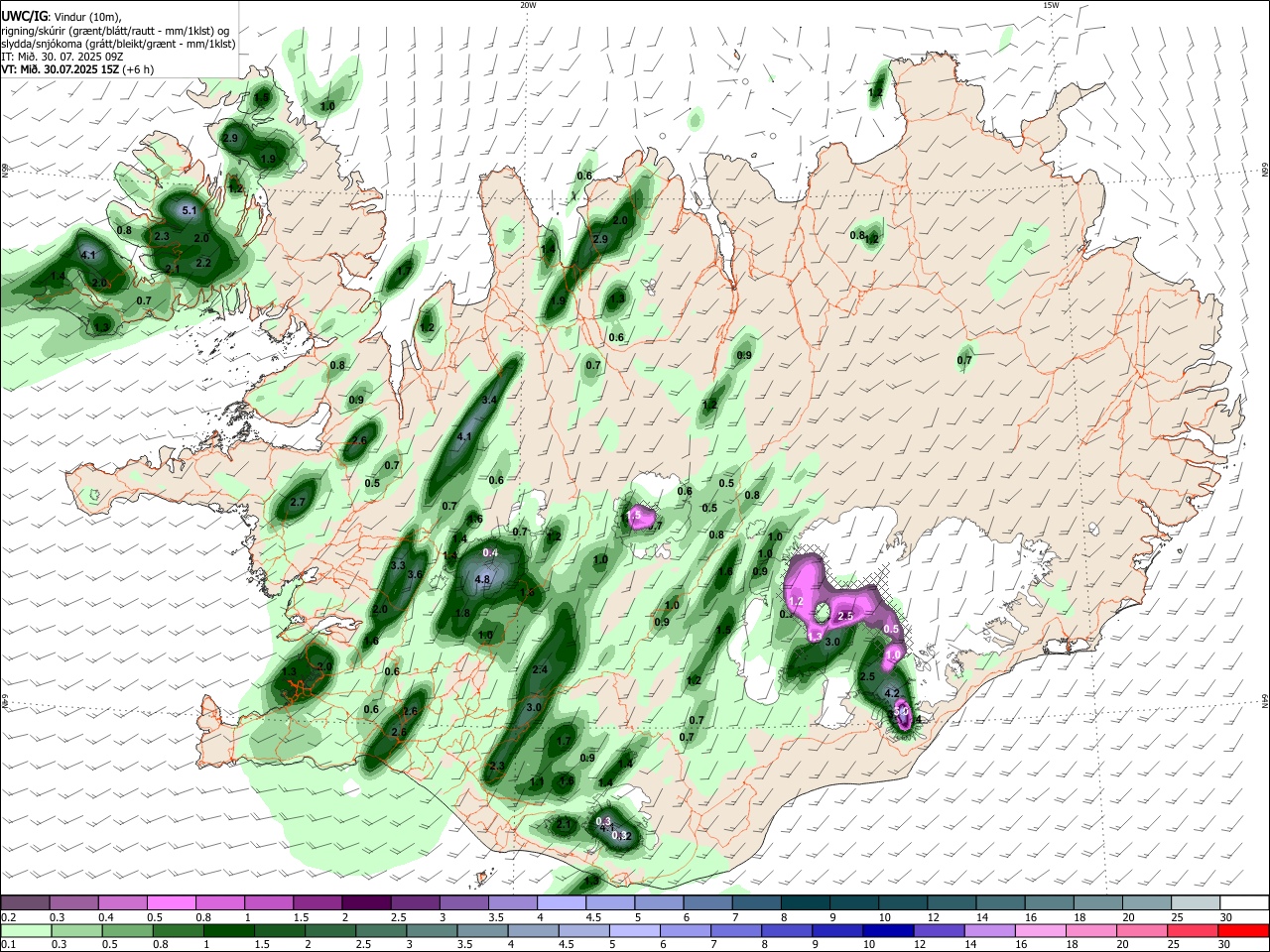Image resolution: width=1270 pixels, height=952 pixels.
Task: Click the 15W longitude label
Action: (1051, 5)
